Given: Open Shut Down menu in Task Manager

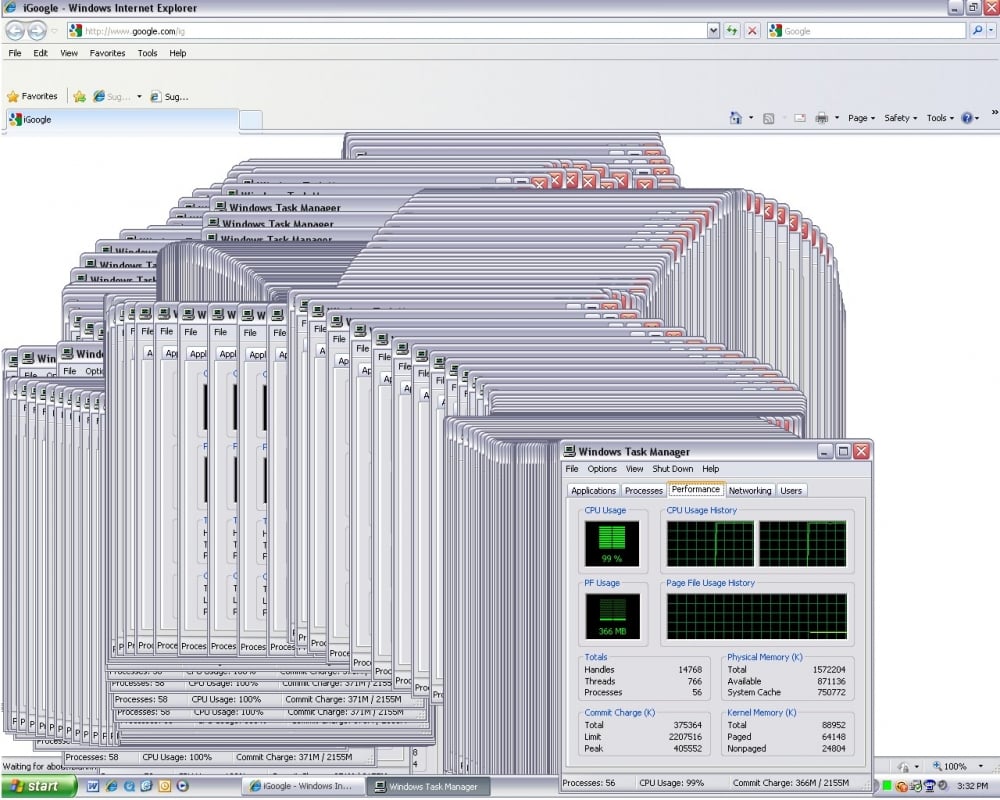Looking at the screenshot, I should pos(673,469).
